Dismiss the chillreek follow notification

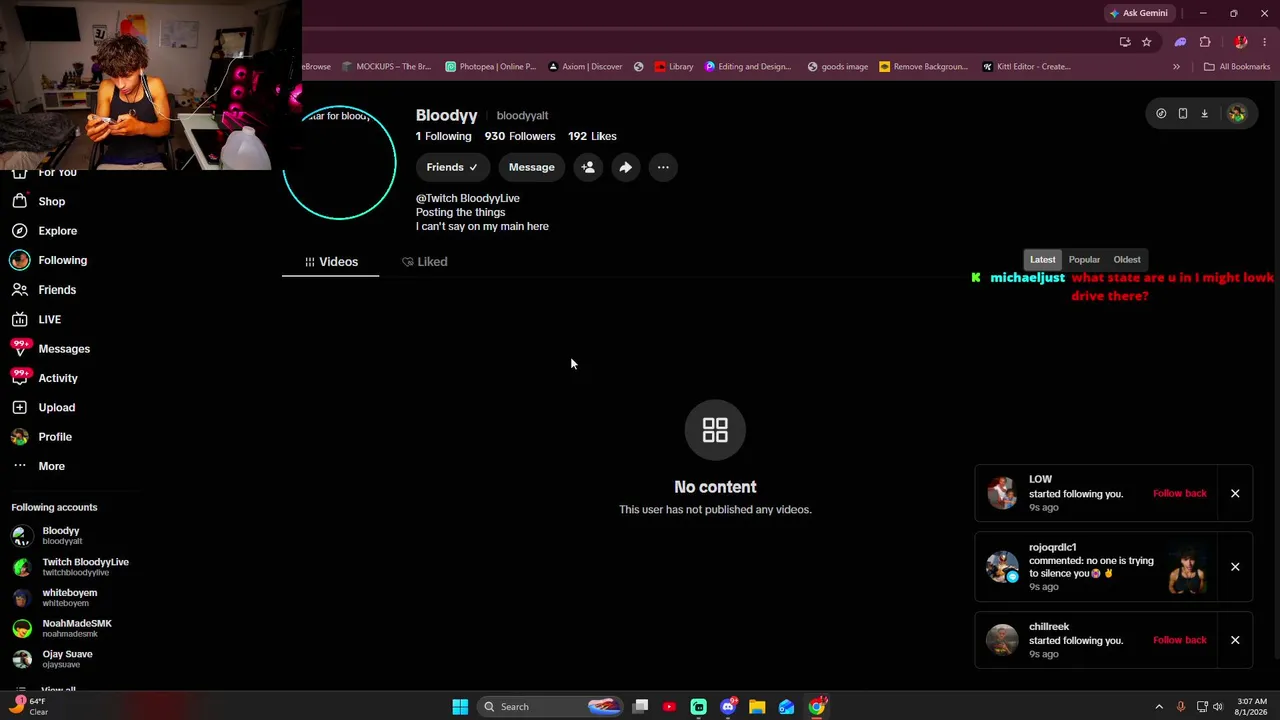point(1235,640)
